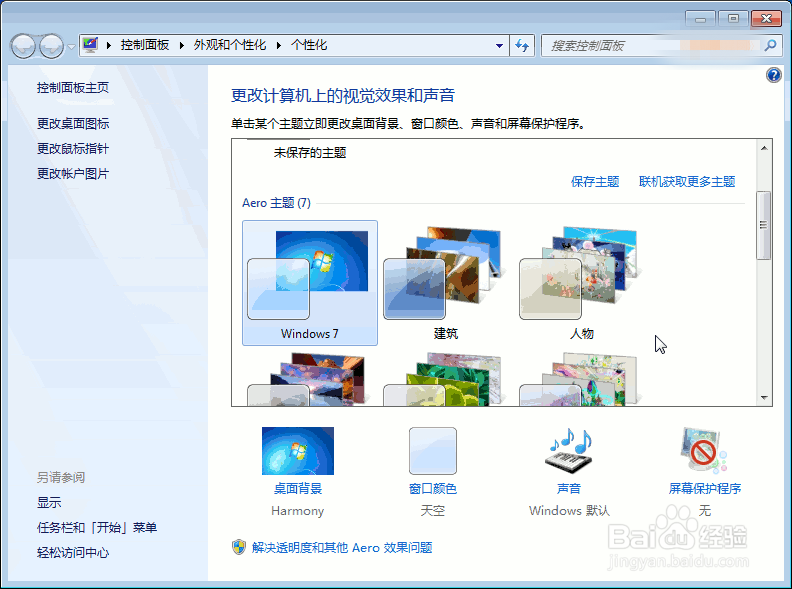Click 控制面板 breadcrumb segment

144,45
